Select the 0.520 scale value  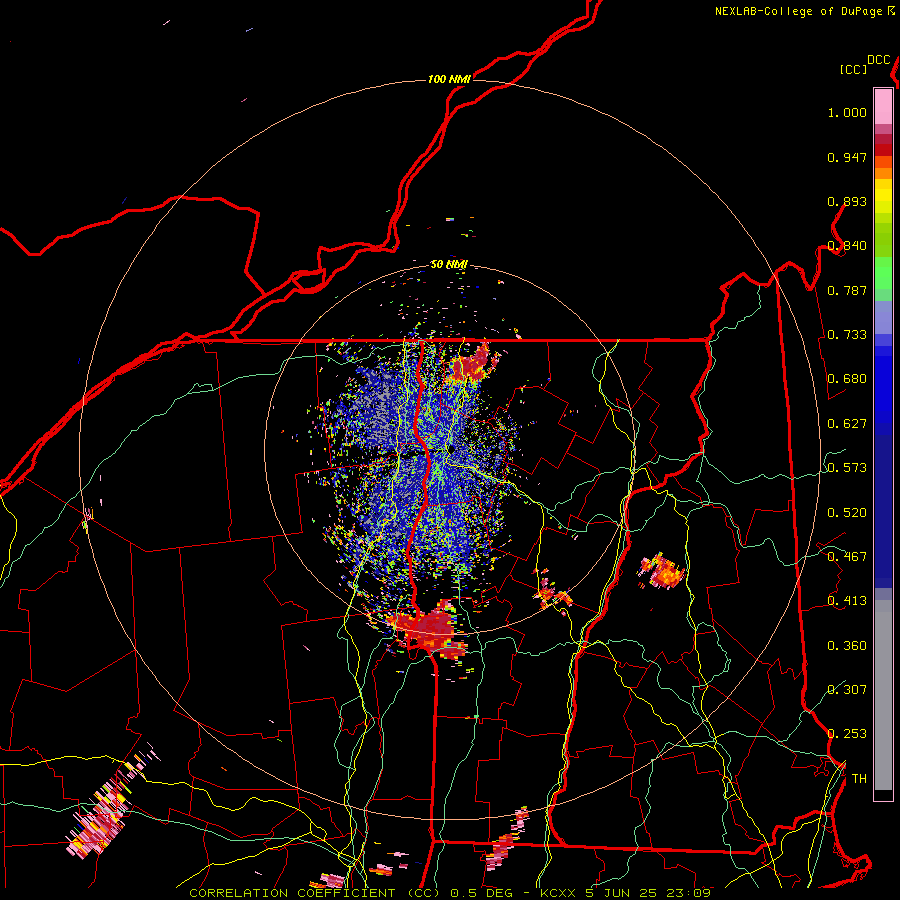[x=847, y=513]
